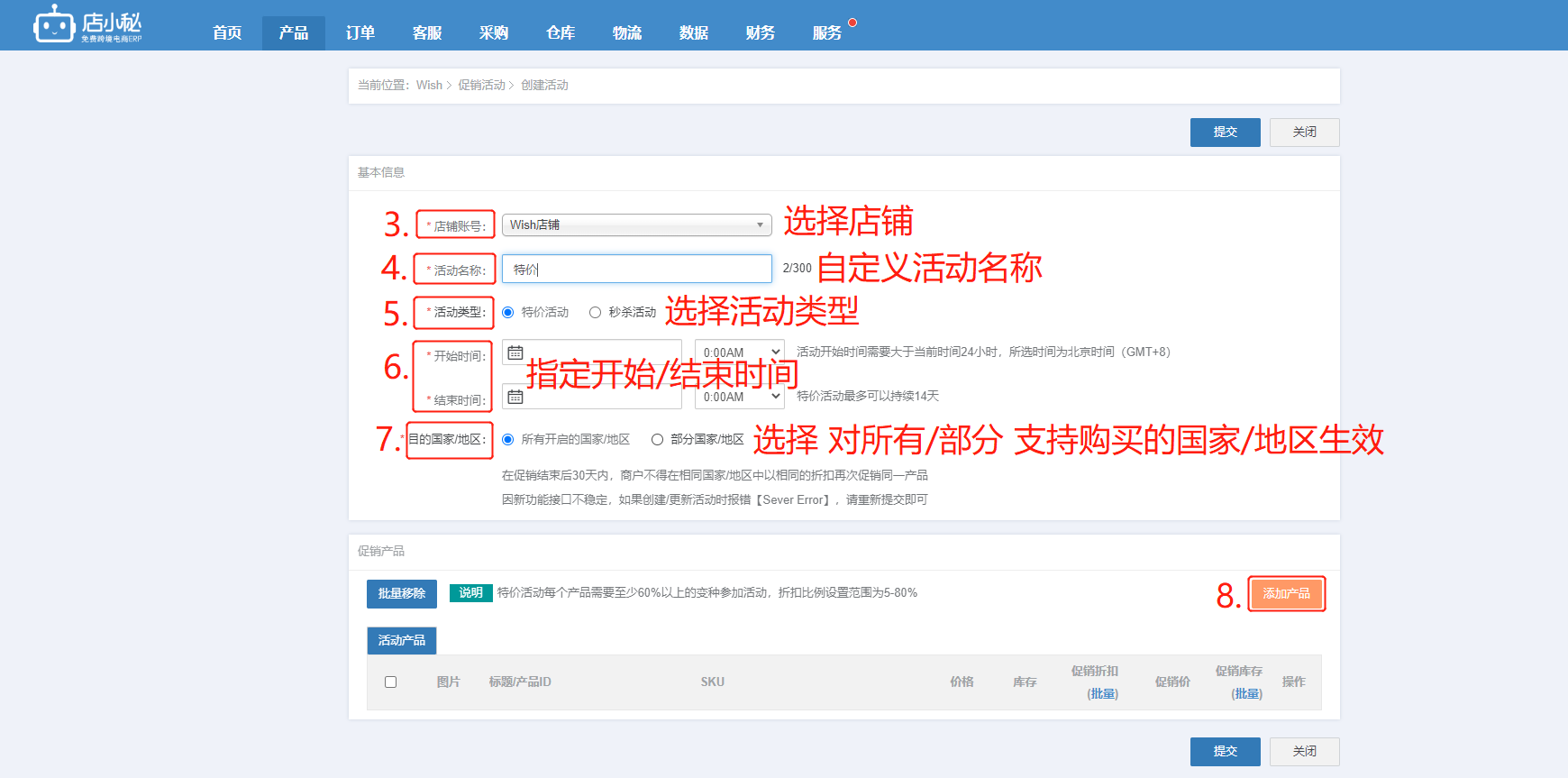Open the end time calendar icon
The width and height of the screenshot is (1568, 778).
(x=515, y=397)
